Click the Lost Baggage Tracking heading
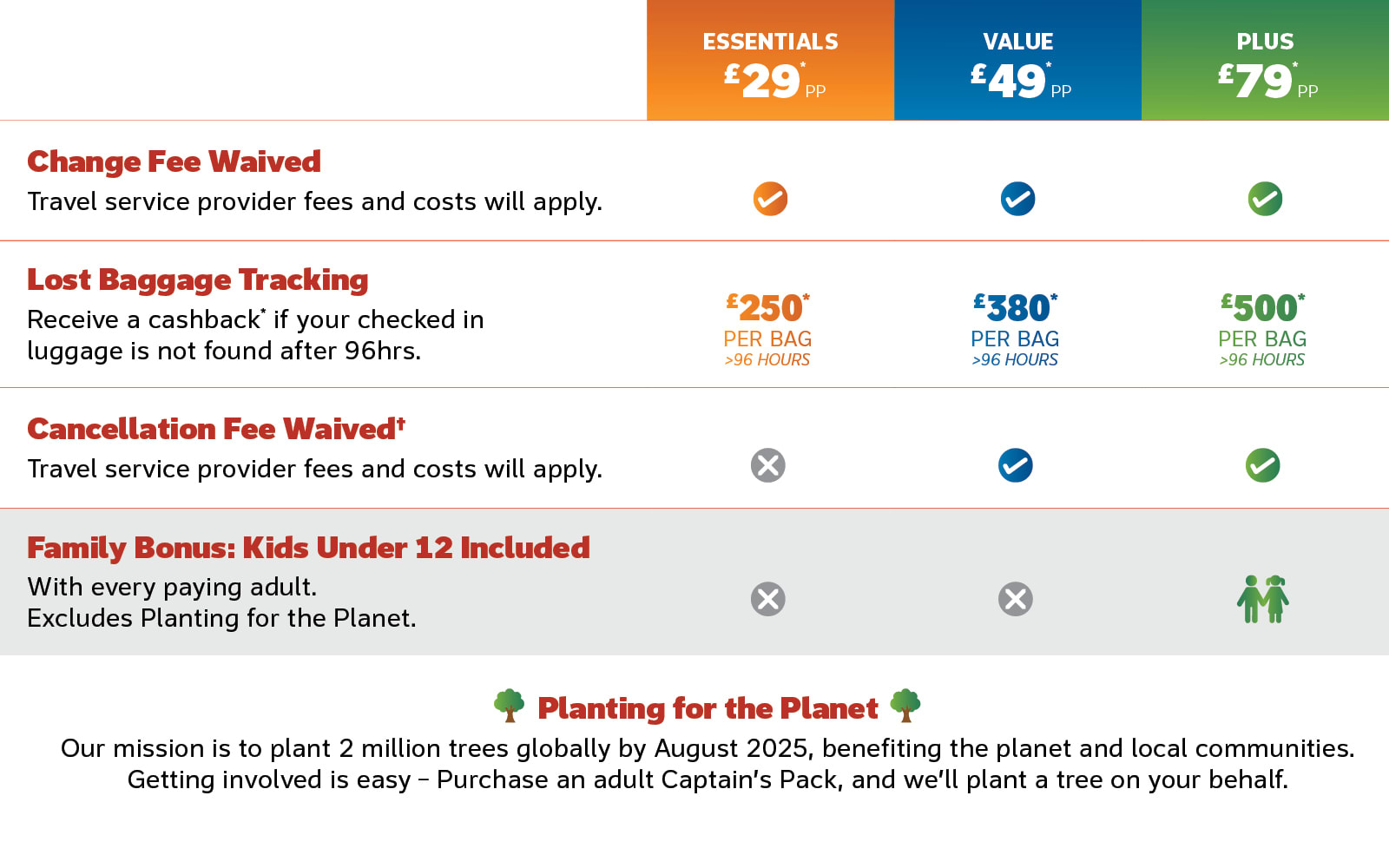 tap(198, 279)
